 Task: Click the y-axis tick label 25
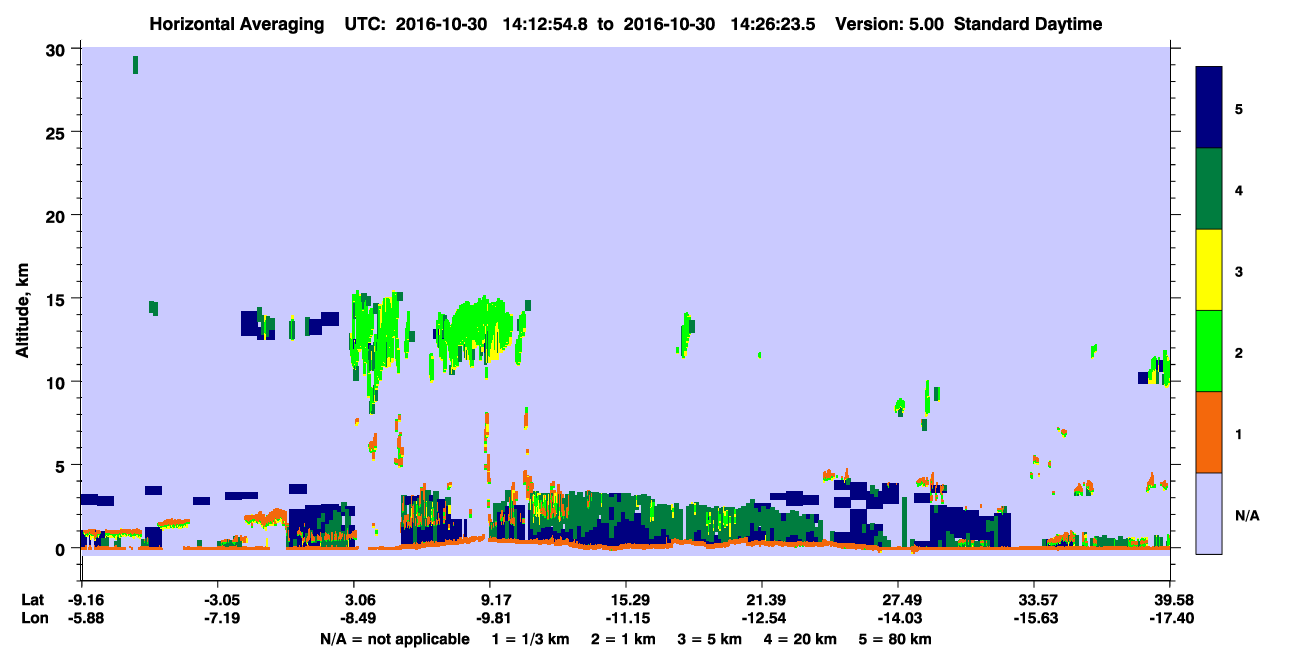coord(58,132)
